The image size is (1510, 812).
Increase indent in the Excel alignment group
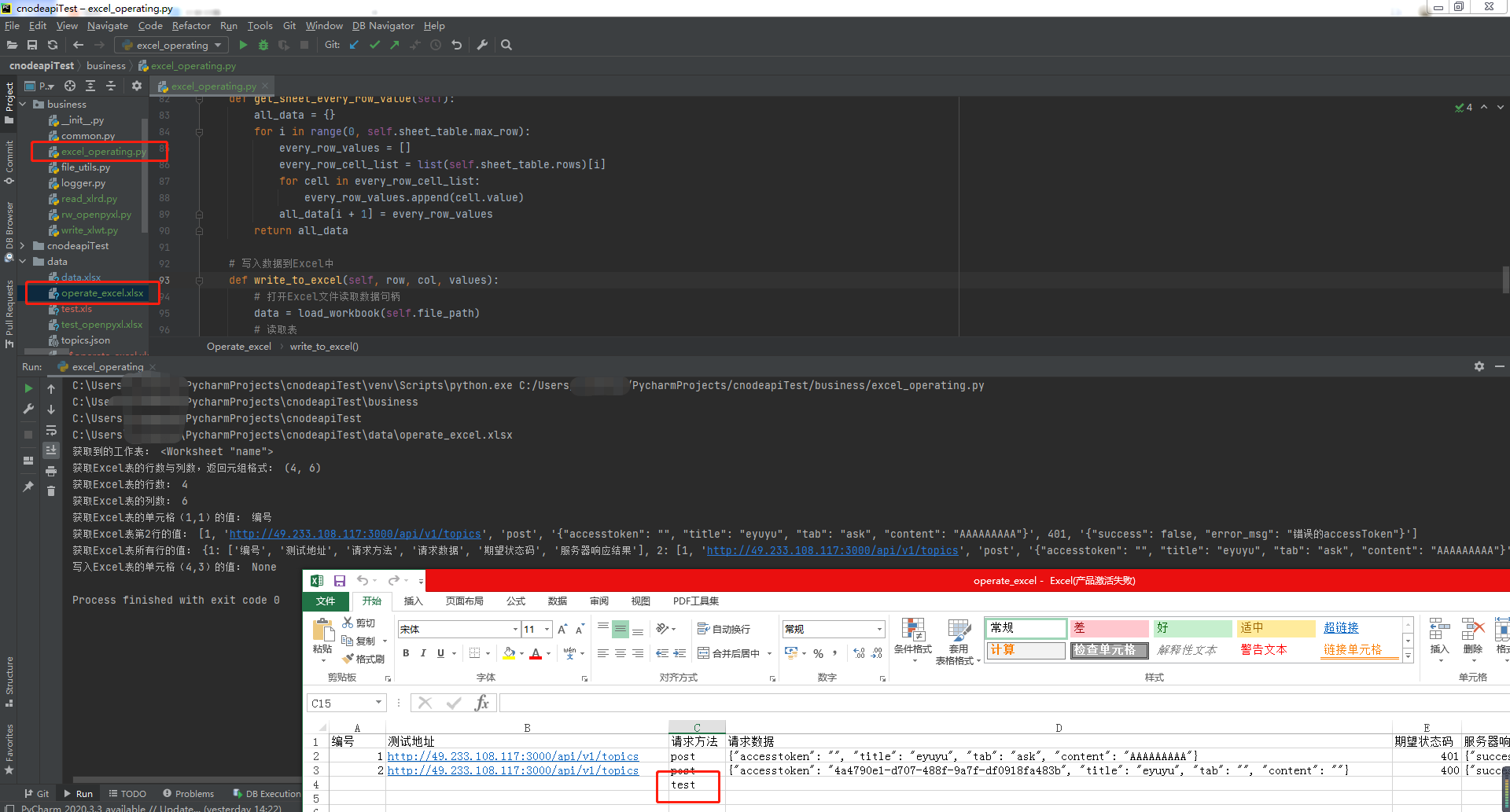coord(679,653)
